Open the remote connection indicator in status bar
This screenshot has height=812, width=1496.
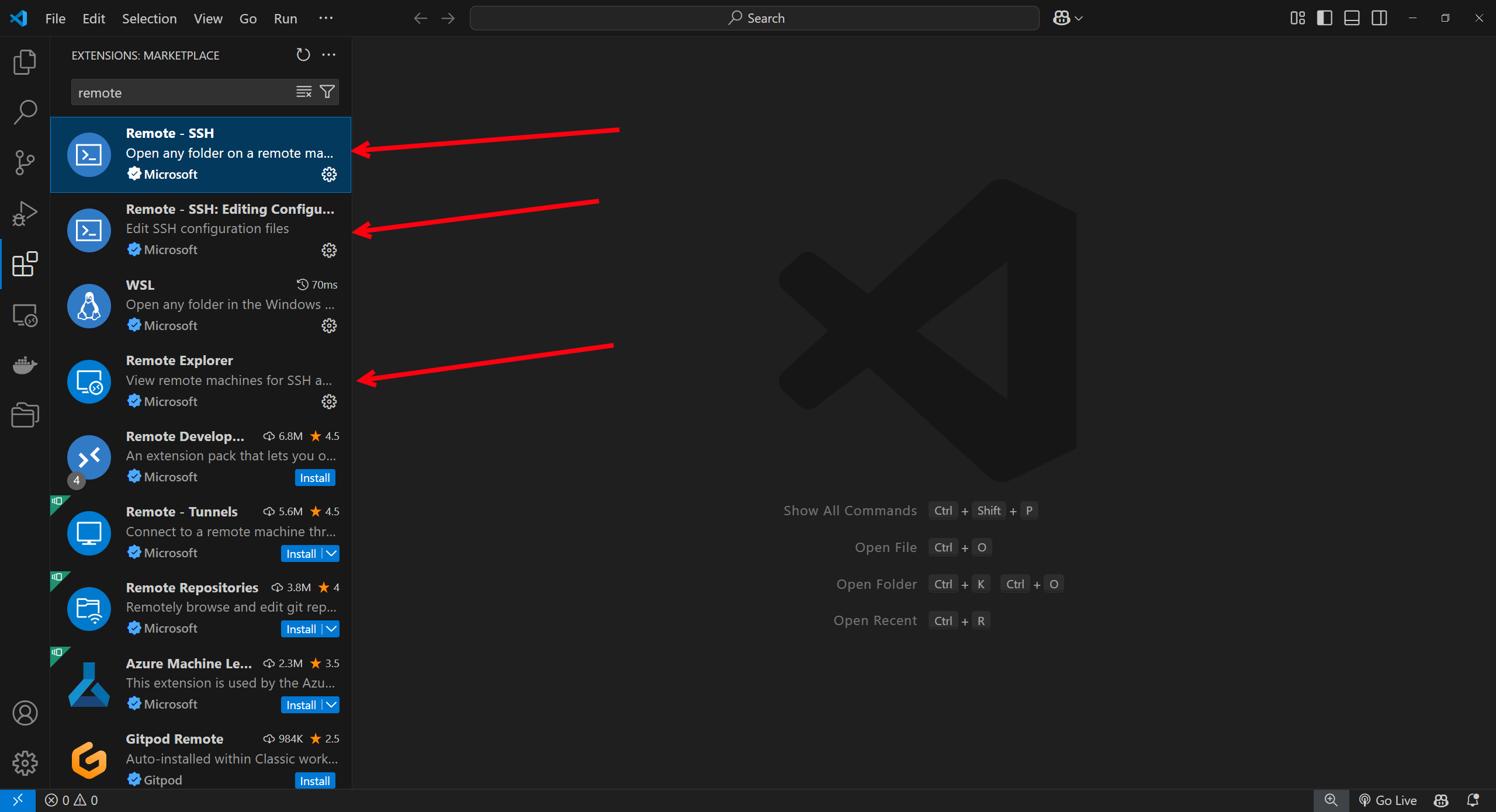point(19,800)
